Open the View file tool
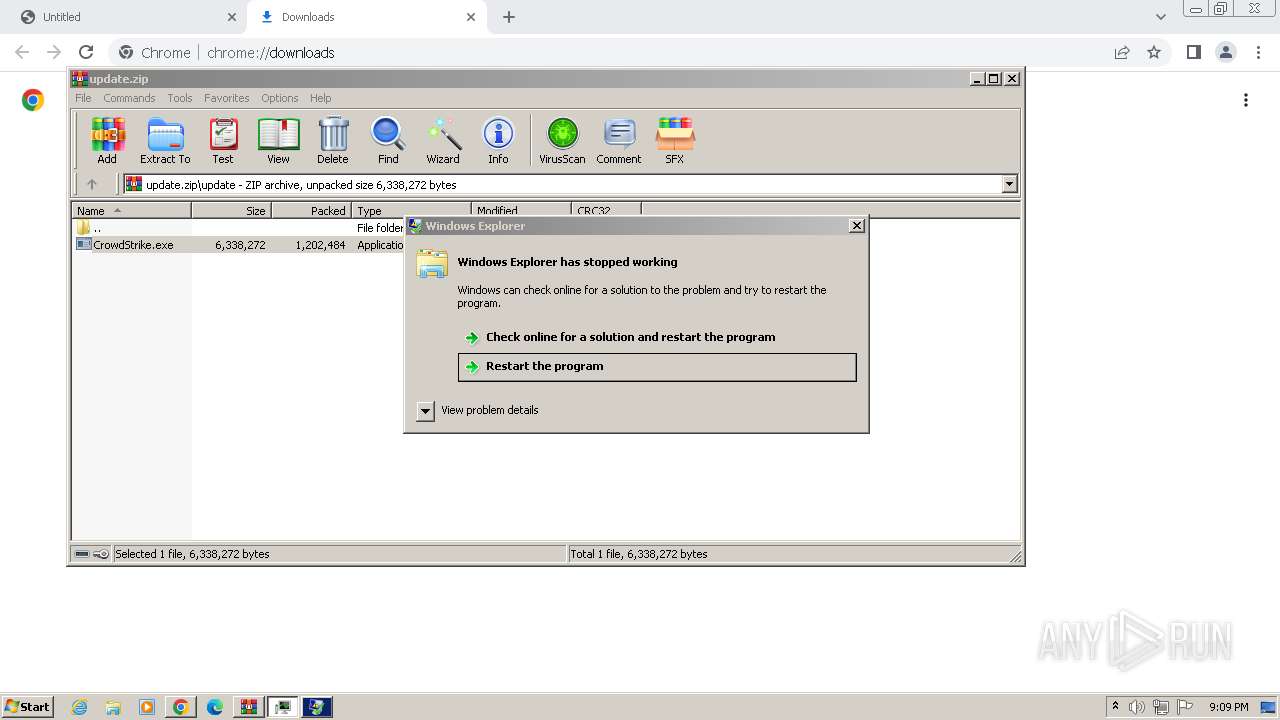The height and width of the screenshot is (720, 1280). [278, 140]
